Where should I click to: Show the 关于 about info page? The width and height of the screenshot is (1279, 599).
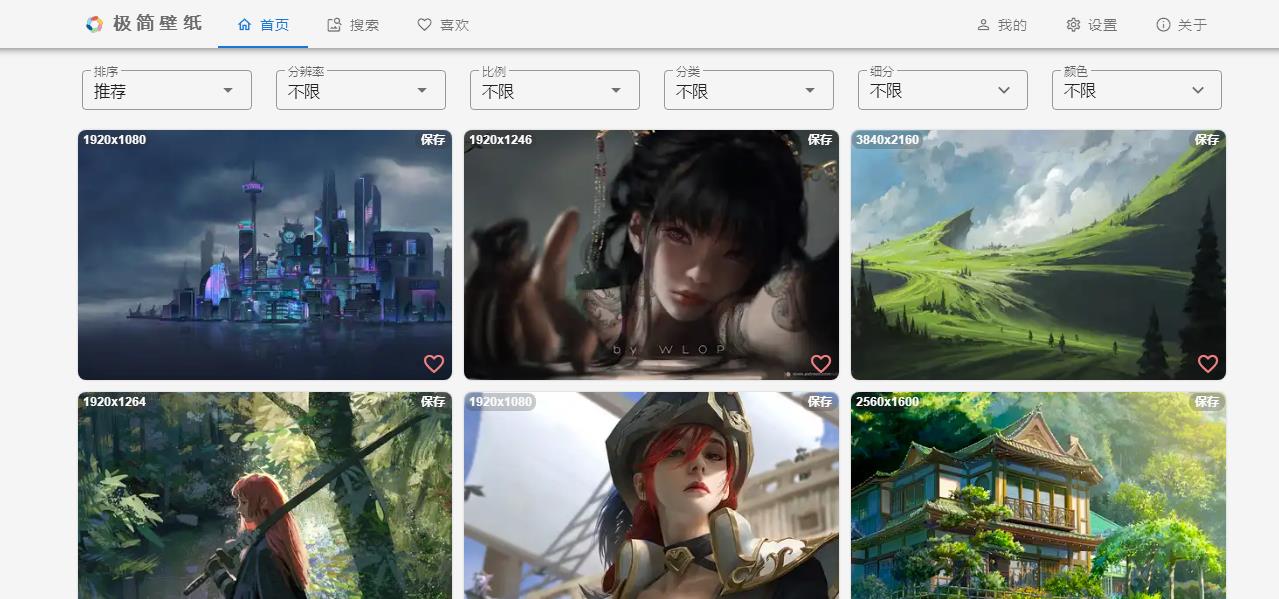1181,25
